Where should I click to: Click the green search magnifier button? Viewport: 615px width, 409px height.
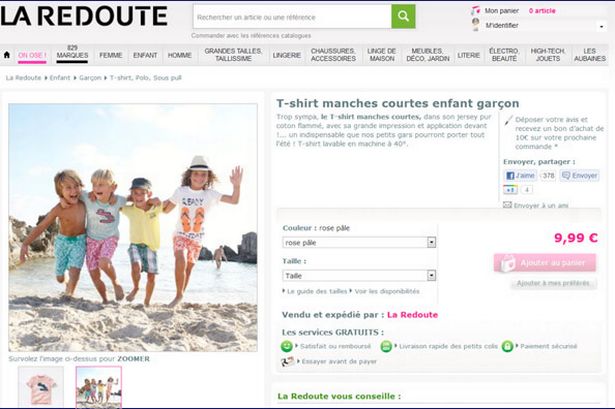403,17
